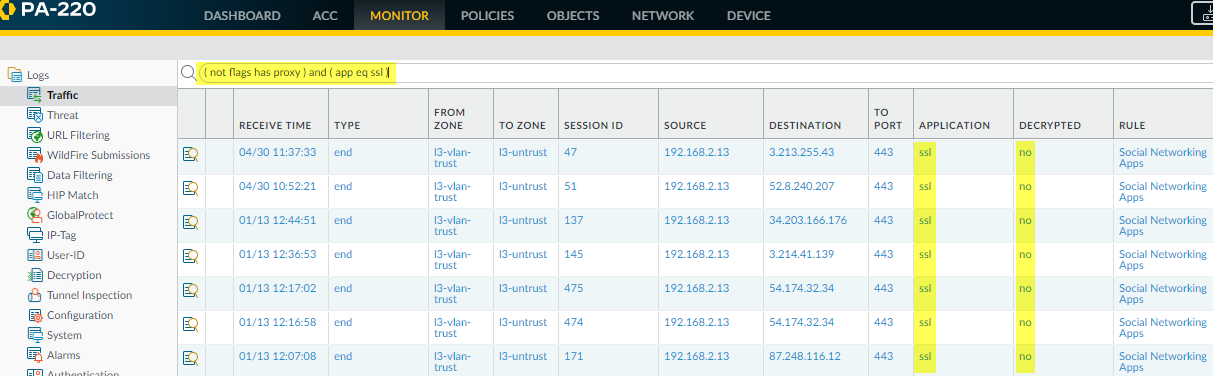1213x376 pixels.
Task: Click destination 3.214.41.139 link
Action: (803, 254)
